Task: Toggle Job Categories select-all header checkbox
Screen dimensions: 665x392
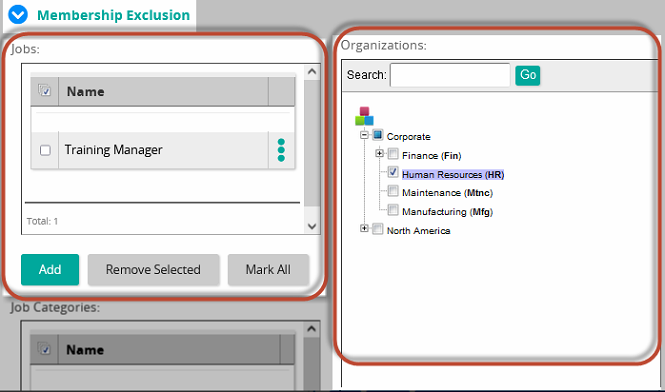Action: [44, 349]
